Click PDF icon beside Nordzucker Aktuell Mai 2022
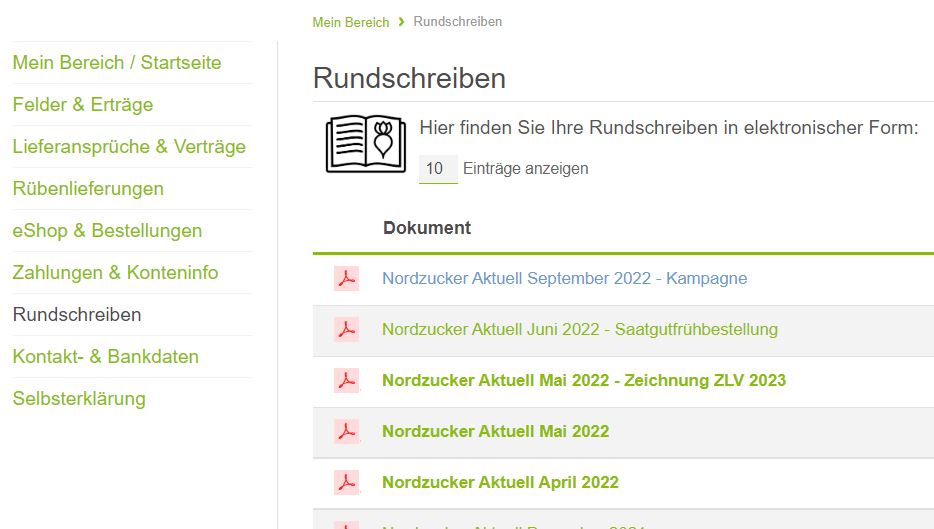This screenshot has height=529, width=934. (347, 431)
